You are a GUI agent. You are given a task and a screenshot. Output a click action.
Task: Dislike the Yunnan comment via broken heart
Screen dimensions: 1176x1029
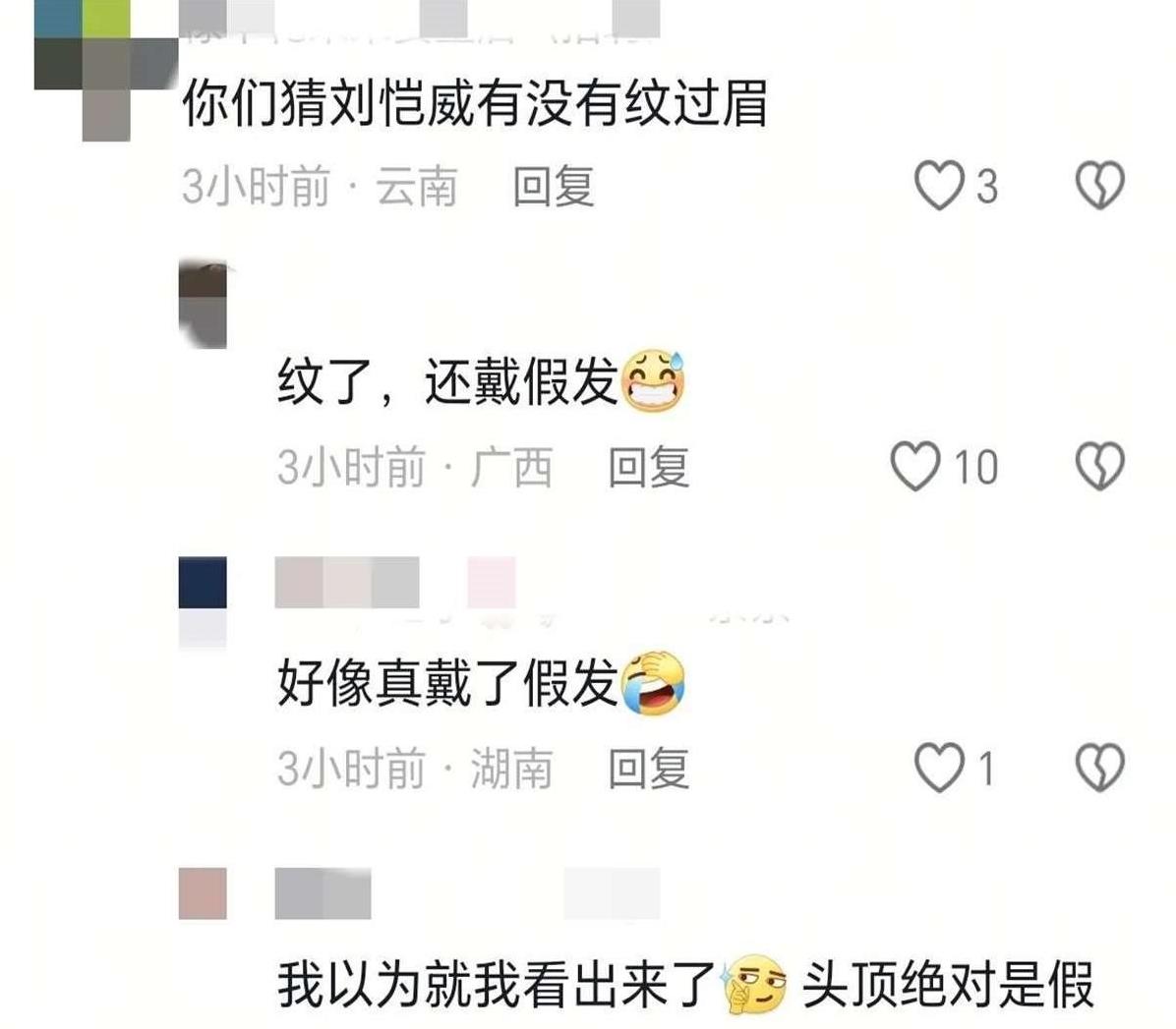pyautogui.click(x=1100, y=185)
